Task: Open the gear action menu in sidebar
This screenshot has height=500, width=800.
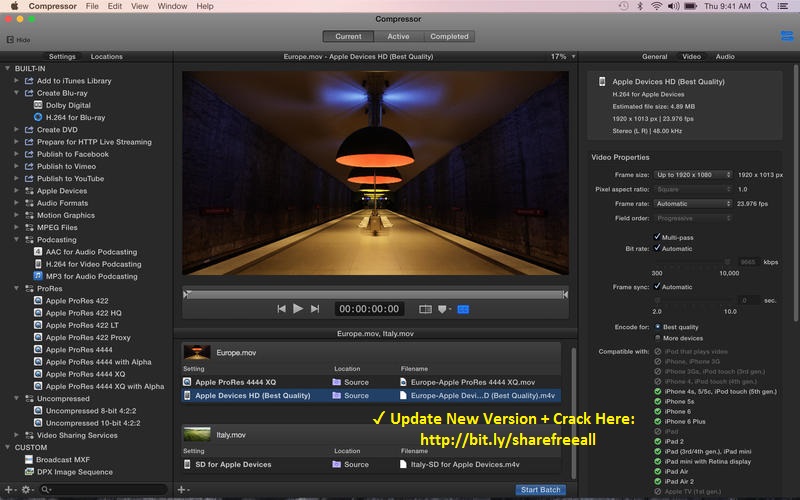Action: click(26, 490)
